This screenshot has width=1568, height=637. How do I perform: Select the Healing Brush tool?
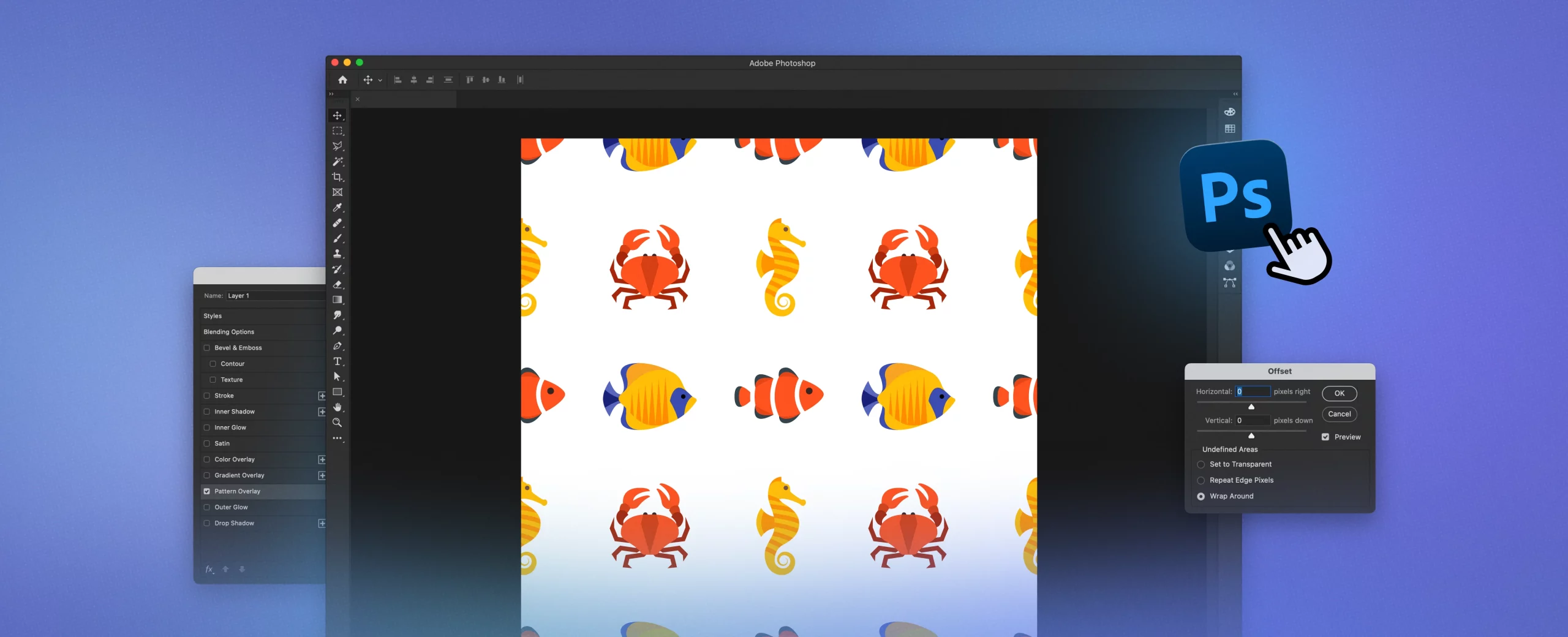tap(337, 223)
